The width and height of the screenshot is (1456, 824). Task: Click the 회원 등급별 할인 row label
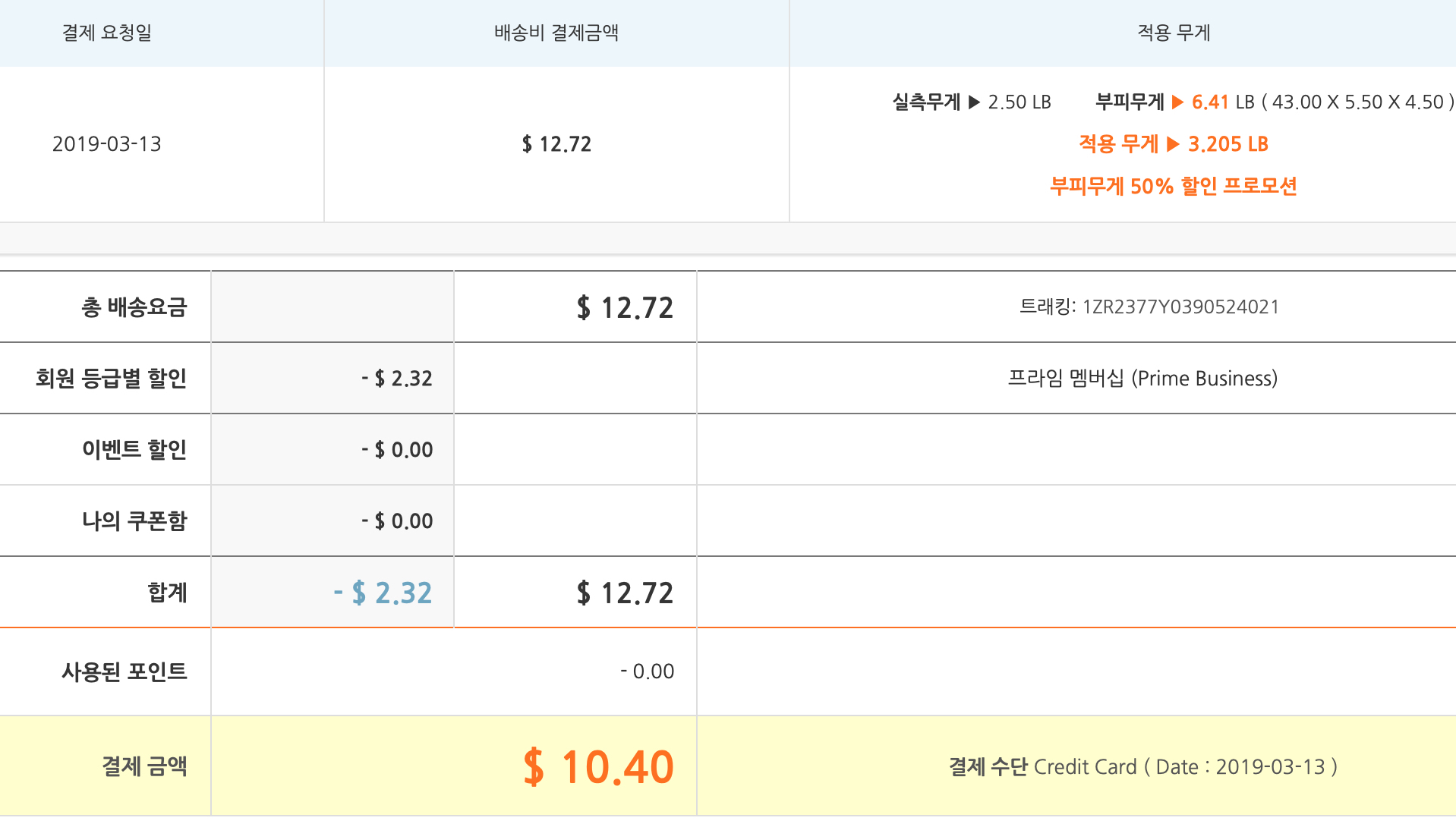coord(111,379)
